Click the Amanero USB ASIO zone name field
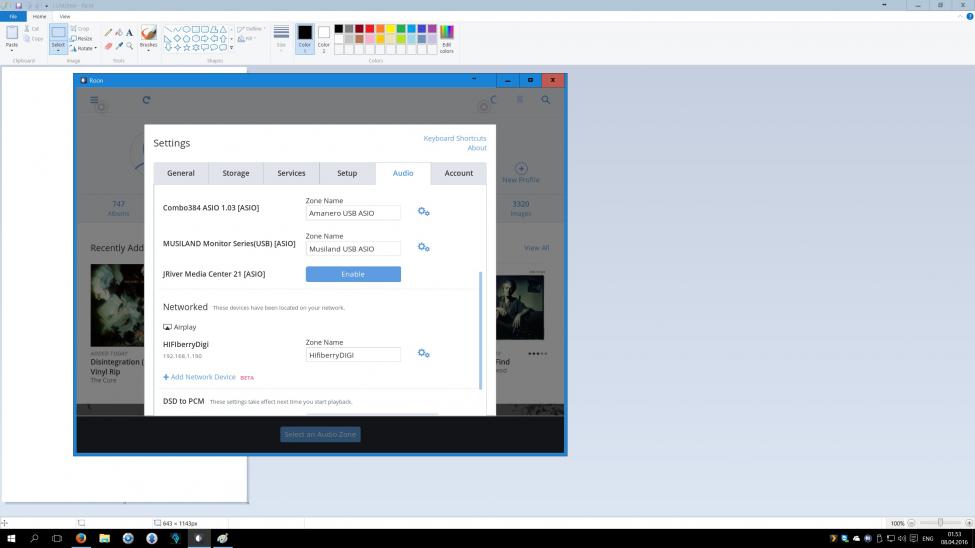 (x=353, y=213)
